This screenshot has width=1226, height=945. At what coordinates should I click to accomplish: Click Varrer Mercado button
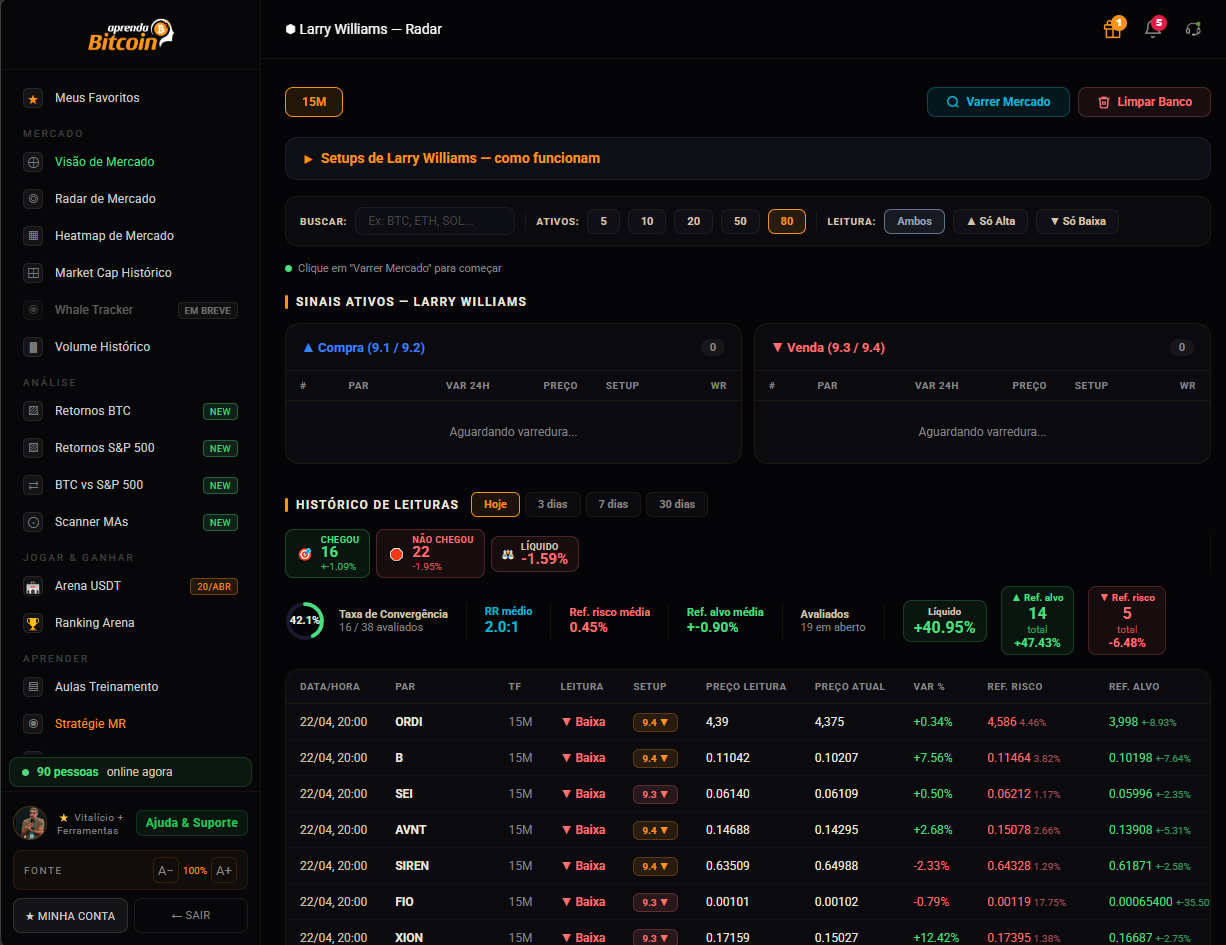point(998,102)
